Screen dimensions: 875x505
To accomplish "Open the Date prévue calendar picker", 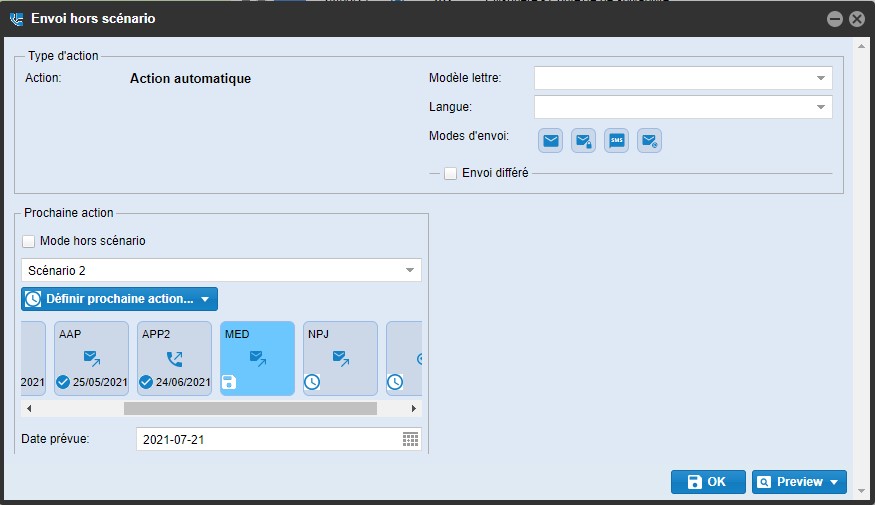I will (x=410, y=439).
